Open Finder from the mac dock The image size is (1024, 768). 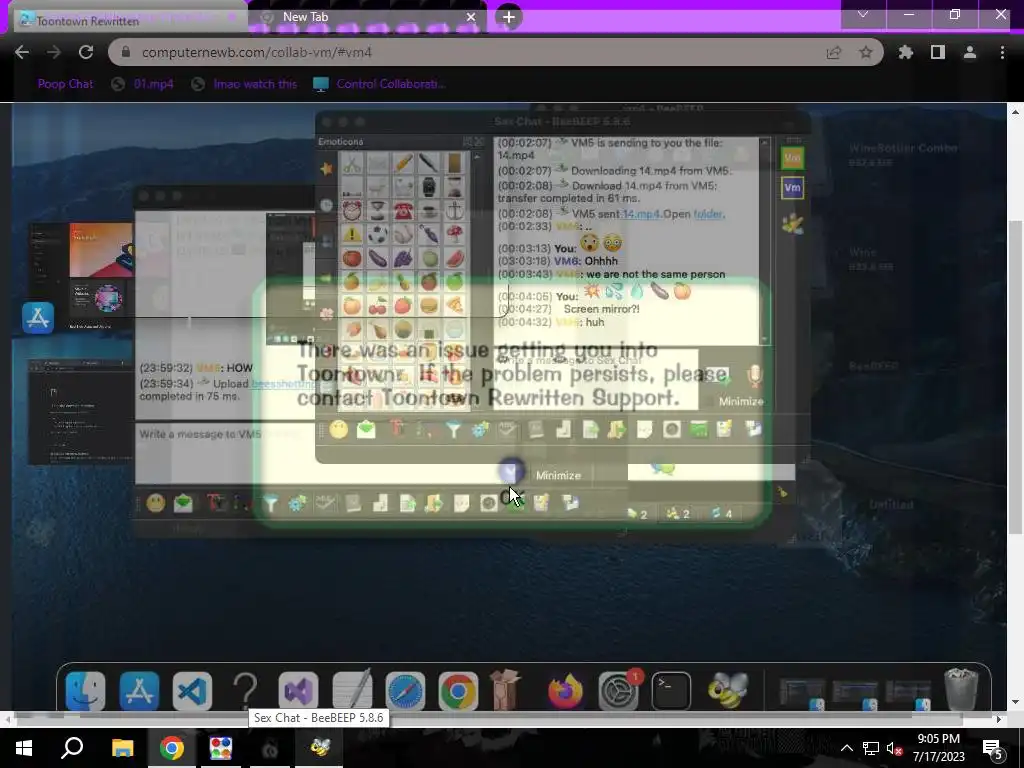[x=86, y=690]
